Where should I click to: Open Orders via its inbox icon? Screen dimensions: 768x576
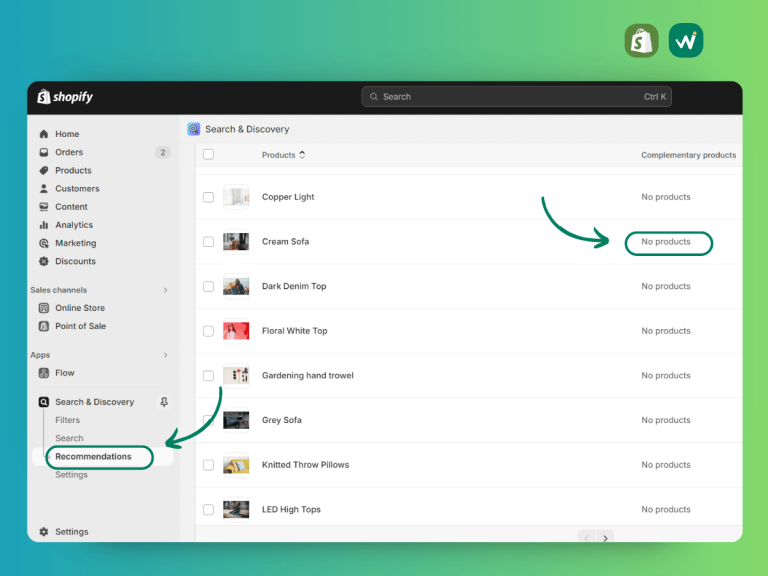(44, 152)
